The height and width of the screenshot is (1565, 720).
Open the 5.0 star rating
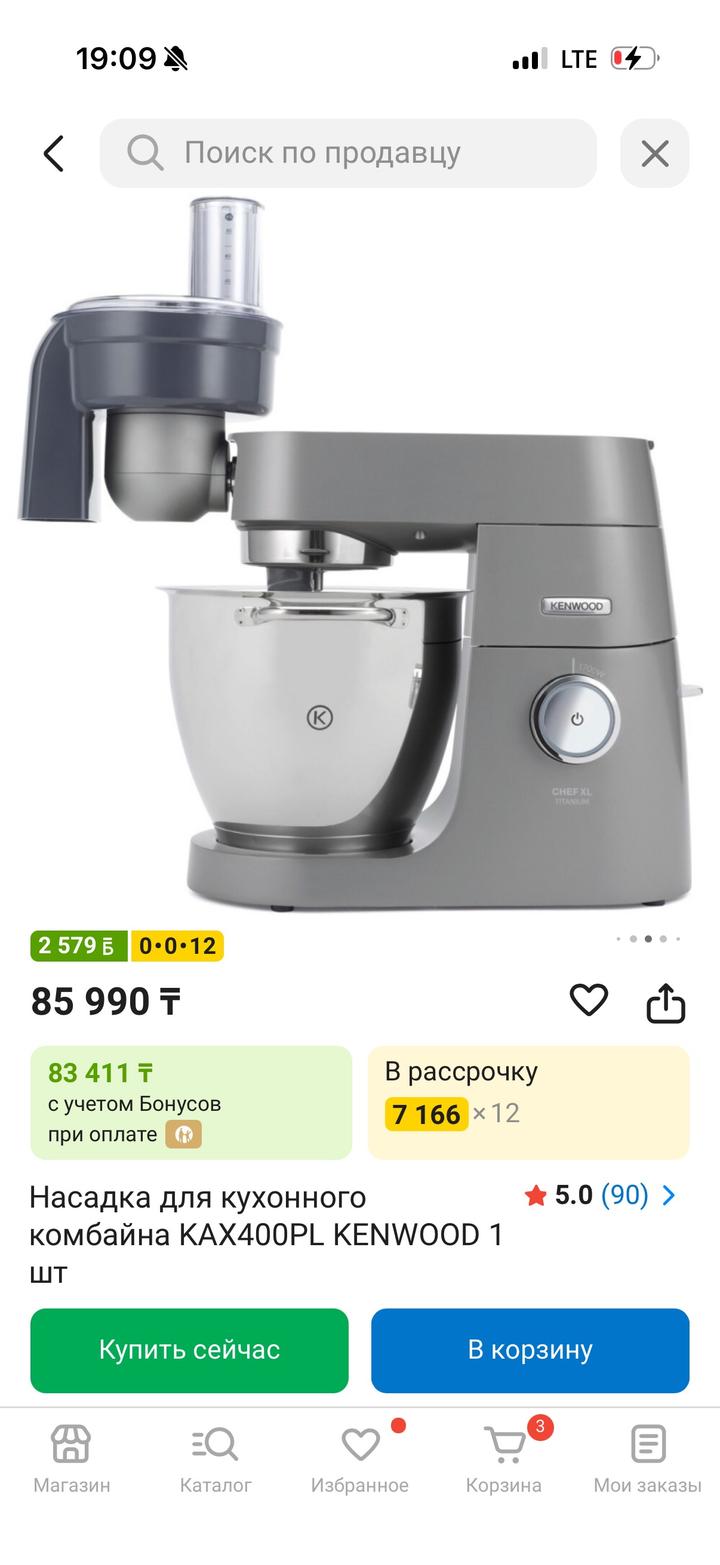click(559, 1195)
